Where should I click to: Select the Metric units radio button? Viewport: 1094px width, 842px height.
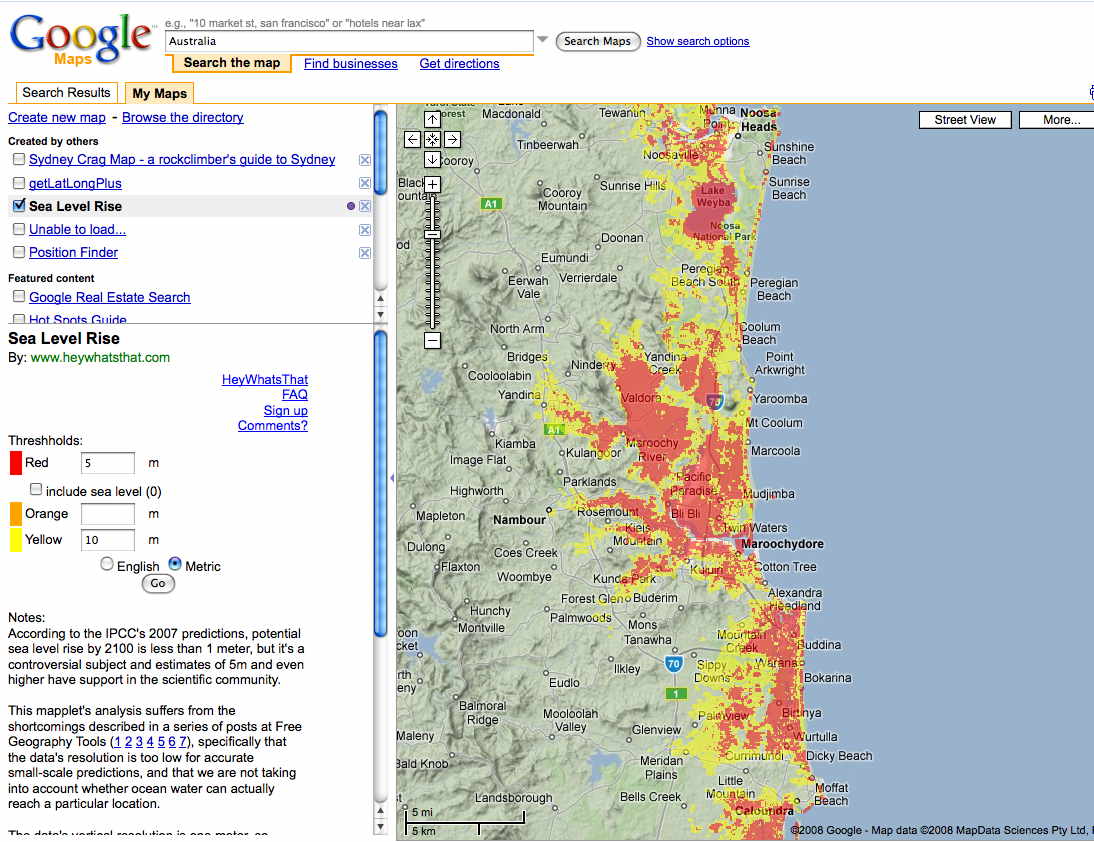tap(175, 564)
